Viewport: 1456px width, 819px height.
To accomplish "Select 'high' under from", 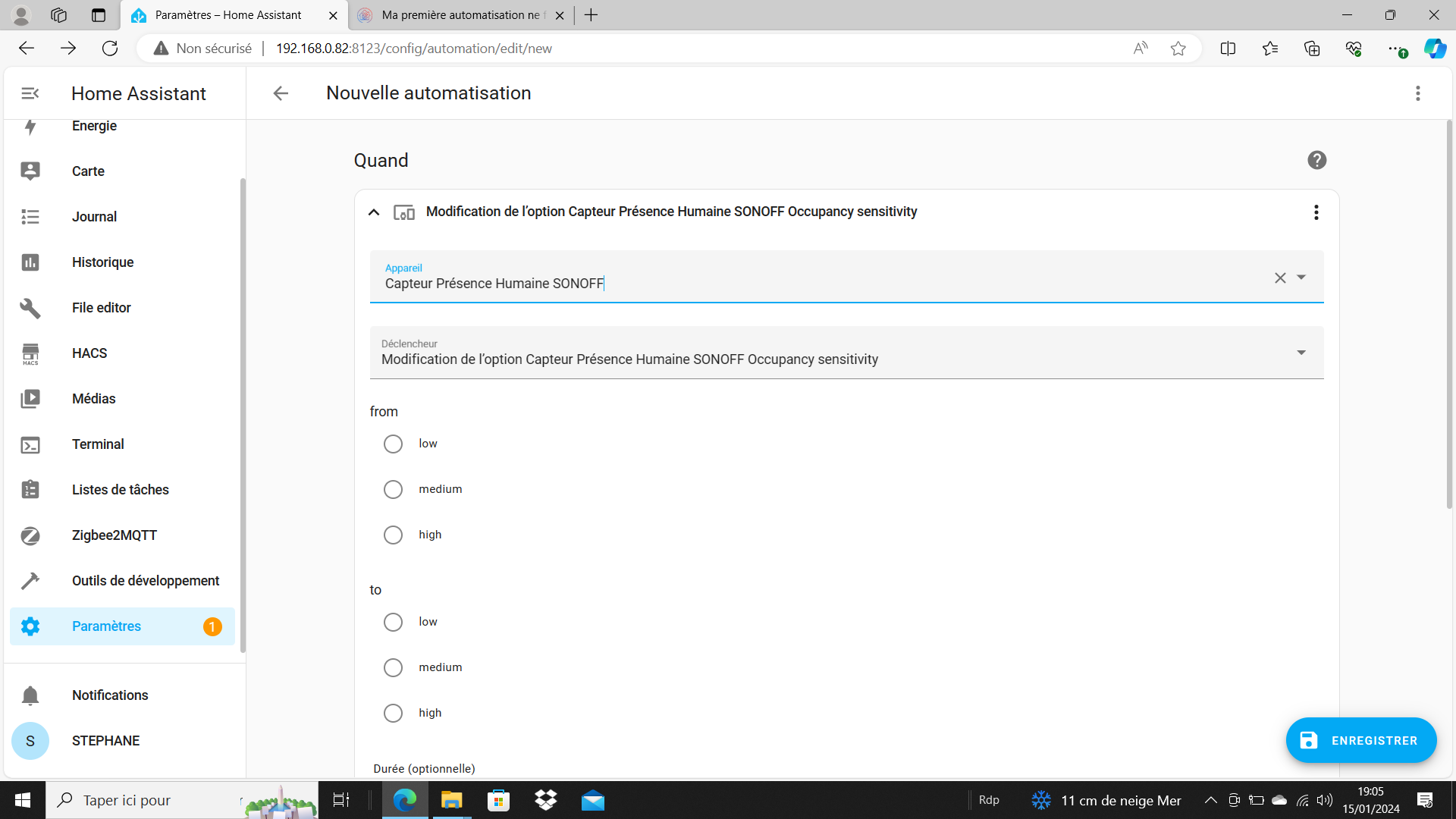I will tap(393, 535).
